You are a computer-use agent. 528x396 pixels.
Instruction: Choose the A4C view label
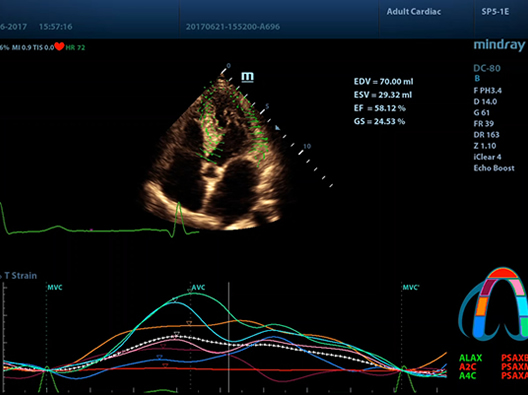coord(468,375)
